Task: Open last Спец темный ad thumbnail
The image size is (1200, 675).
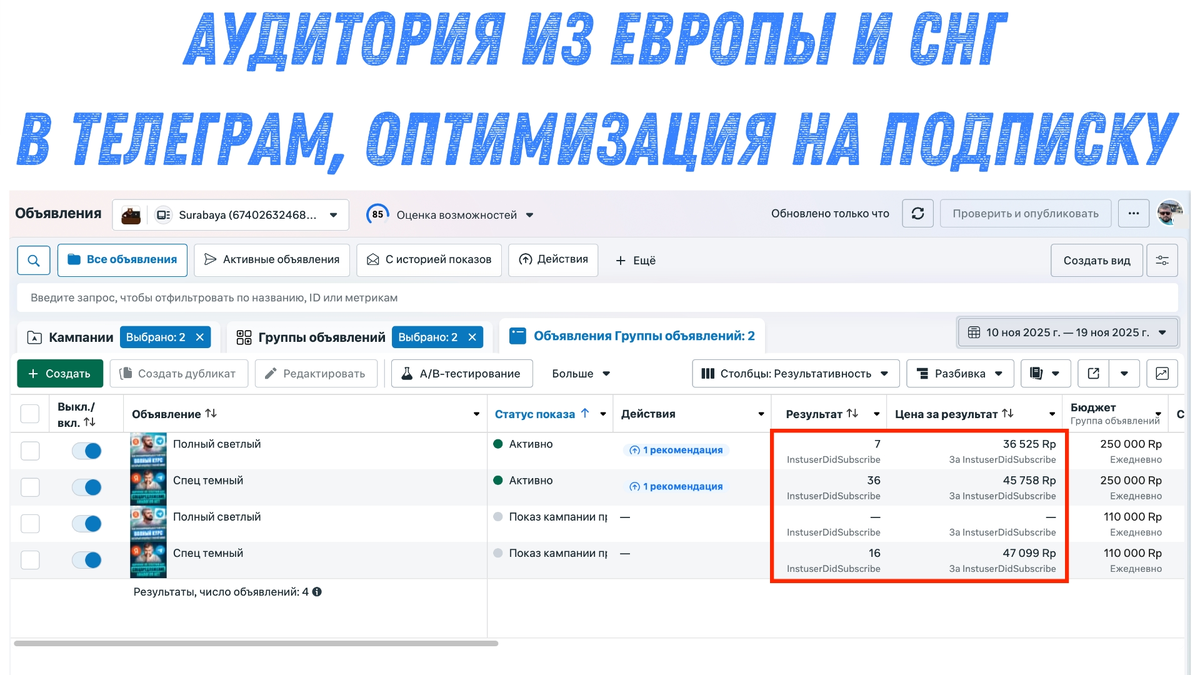Action: pyautogui.click(x=148, y=560)
